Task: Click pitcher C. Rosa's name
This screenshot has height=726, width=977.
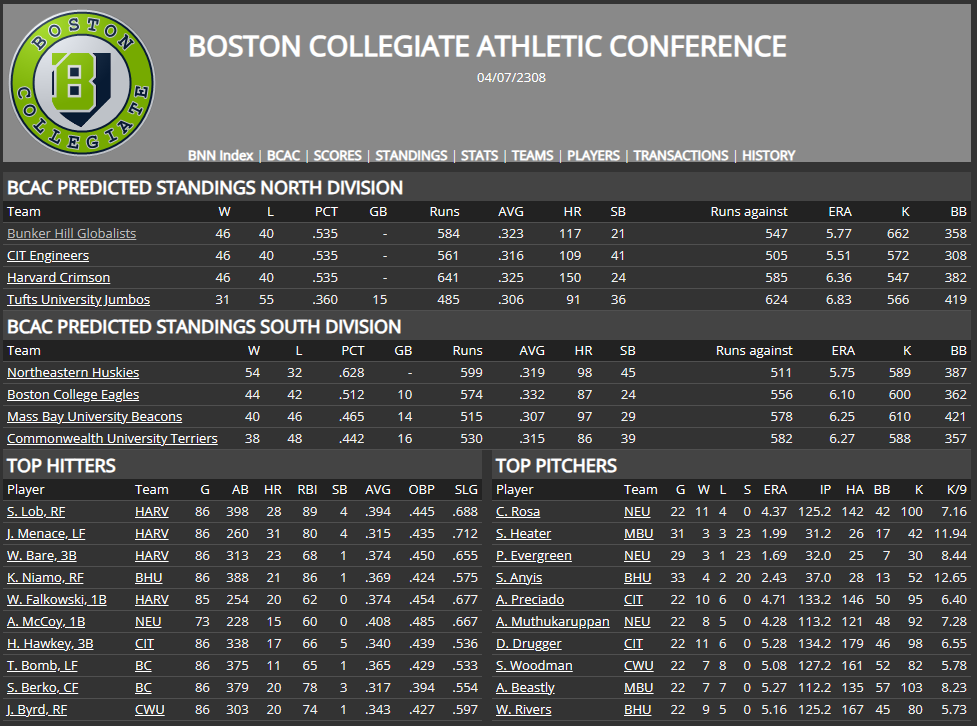Action: [x=517, y=511]
